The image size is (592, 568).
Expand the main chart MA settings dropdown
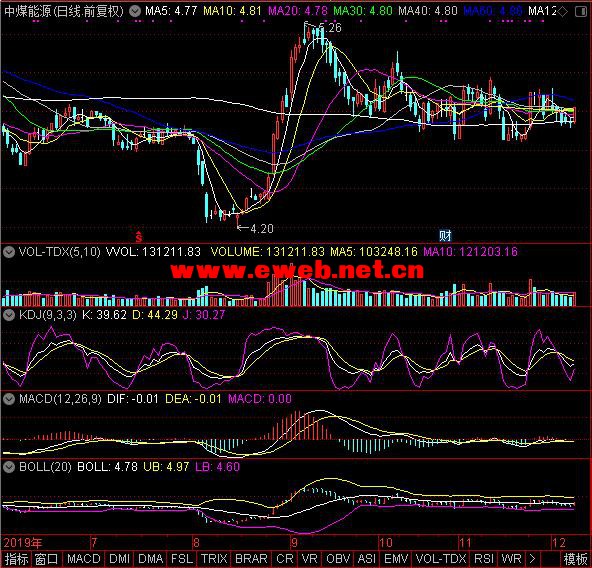point(134,11)
